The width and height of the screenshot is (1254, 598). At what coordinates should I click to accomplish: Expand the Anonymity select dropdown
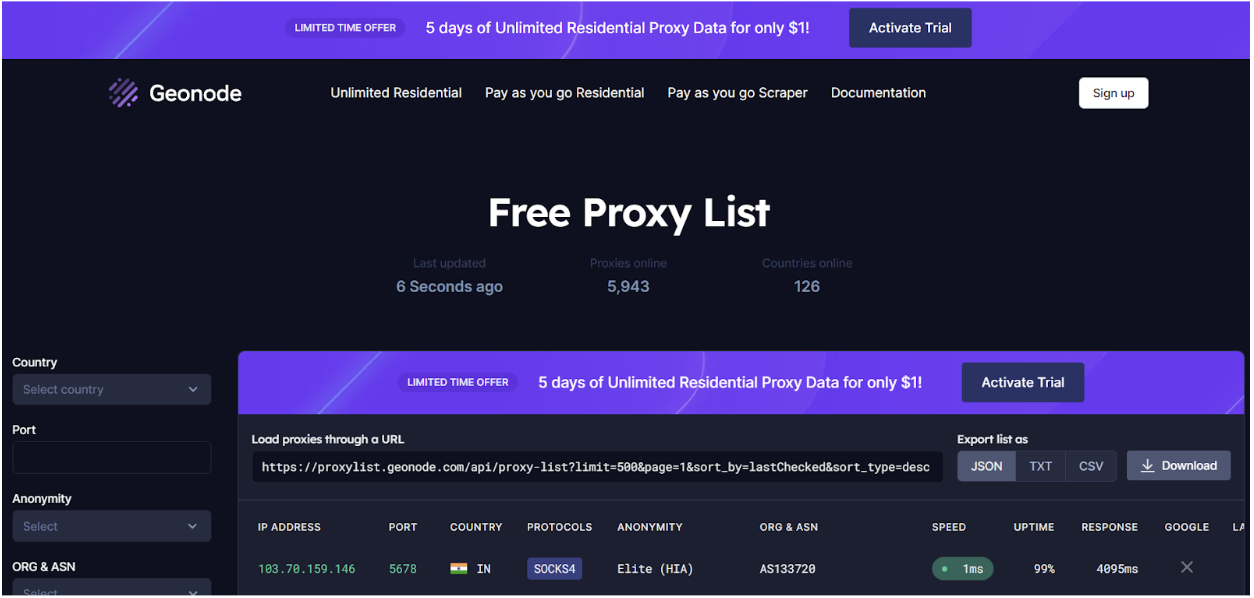pos(111,526)
